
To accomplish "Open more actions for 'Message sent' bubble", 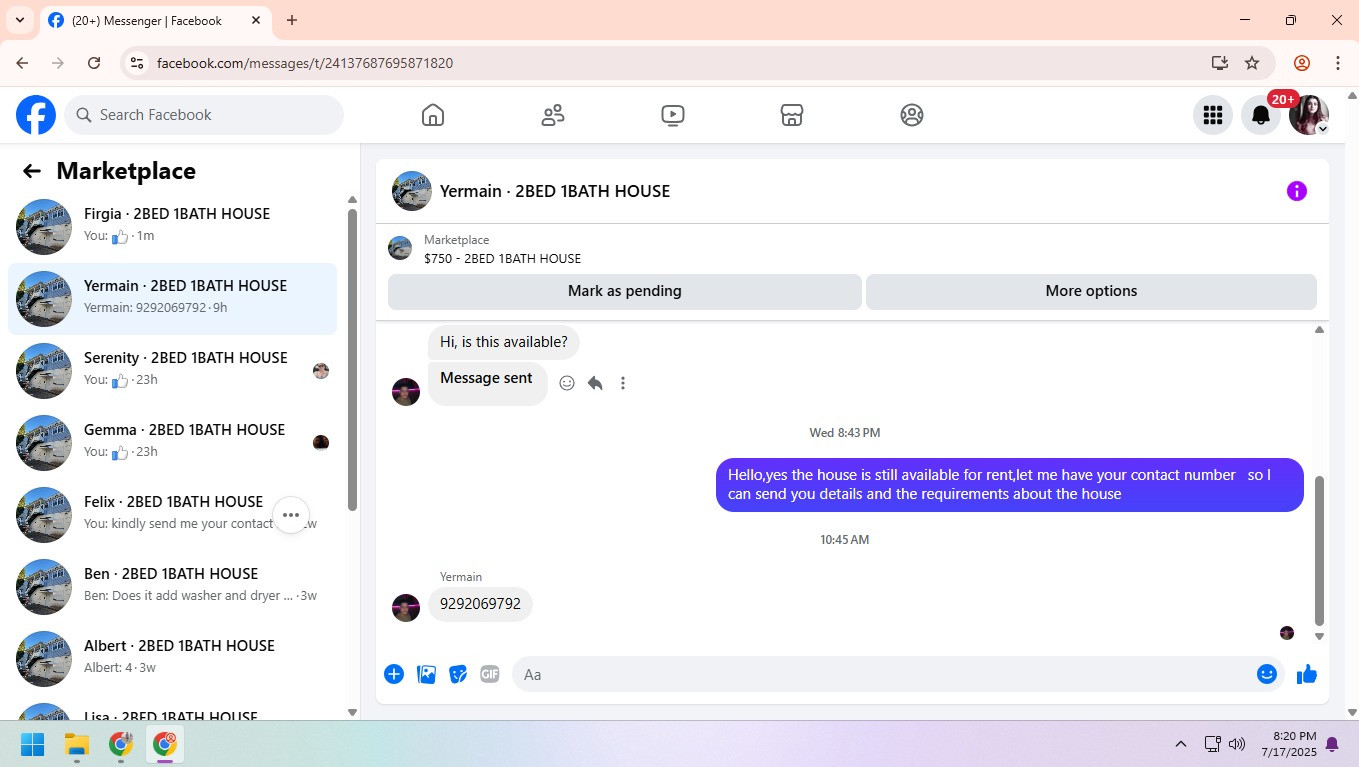I will (623, 383).
